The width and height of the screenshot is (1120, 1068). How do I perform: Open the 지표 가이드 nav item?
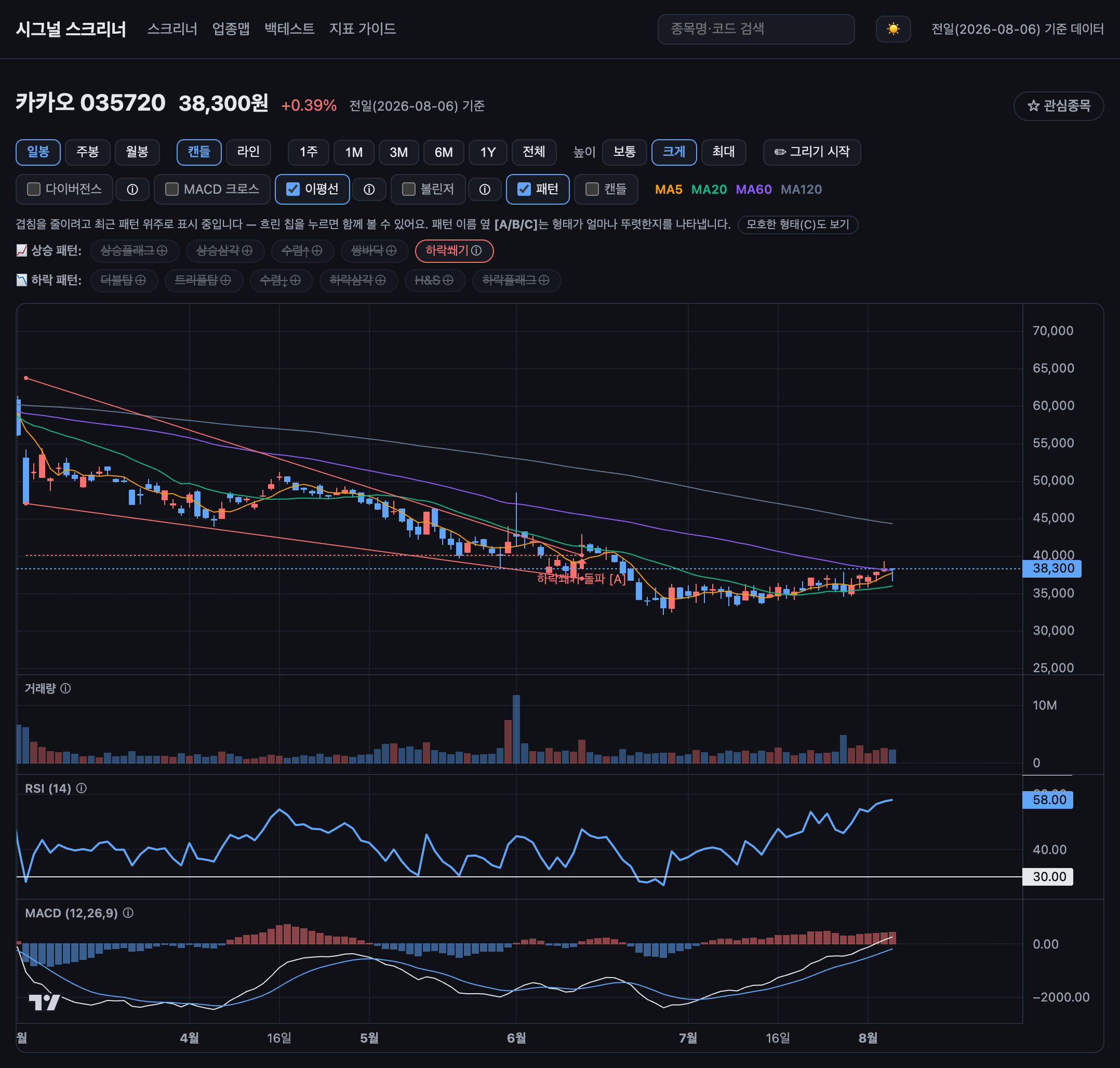(362, 29)
